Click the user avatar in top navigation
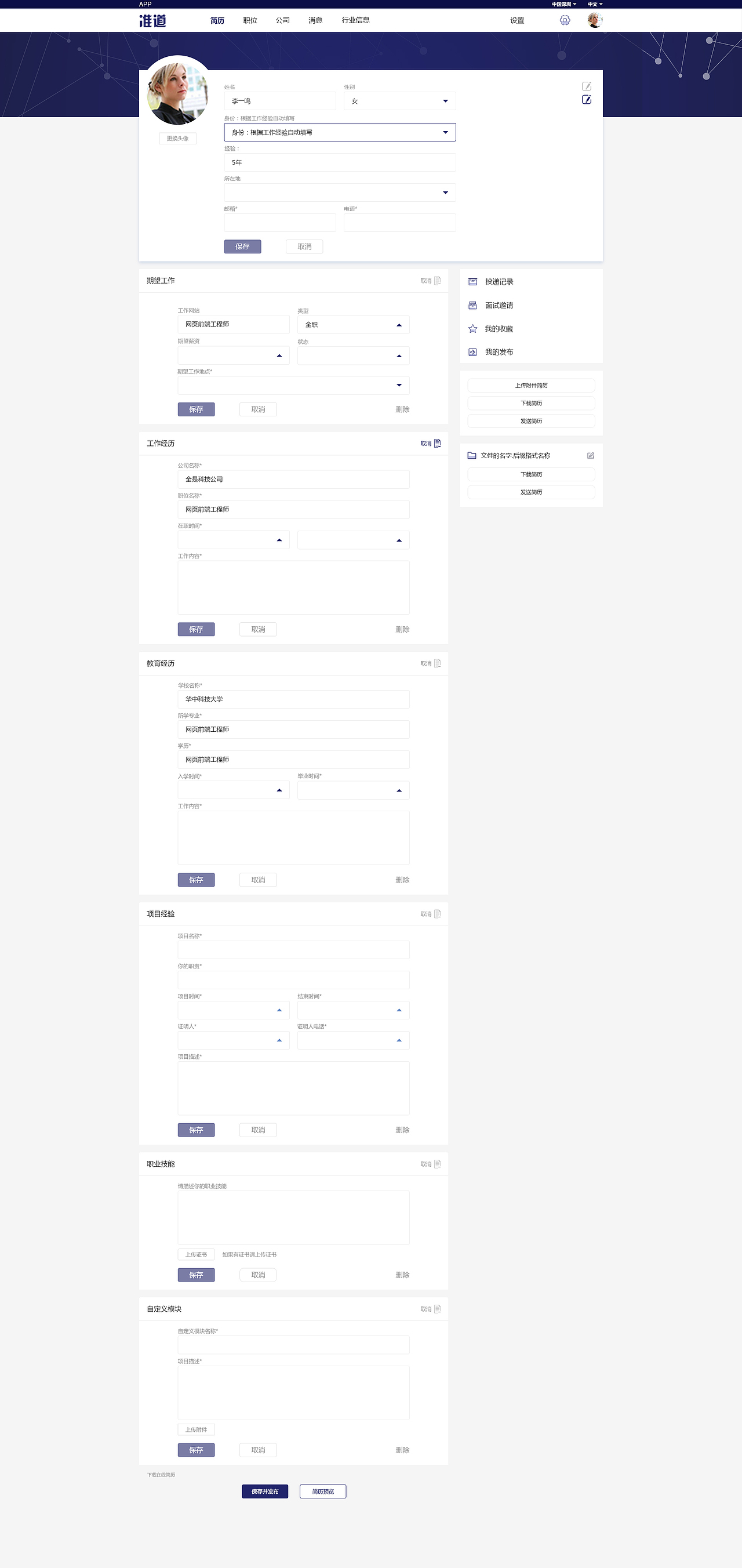Viewport: 742px width, 1568px height. click(x=595, y=20)
